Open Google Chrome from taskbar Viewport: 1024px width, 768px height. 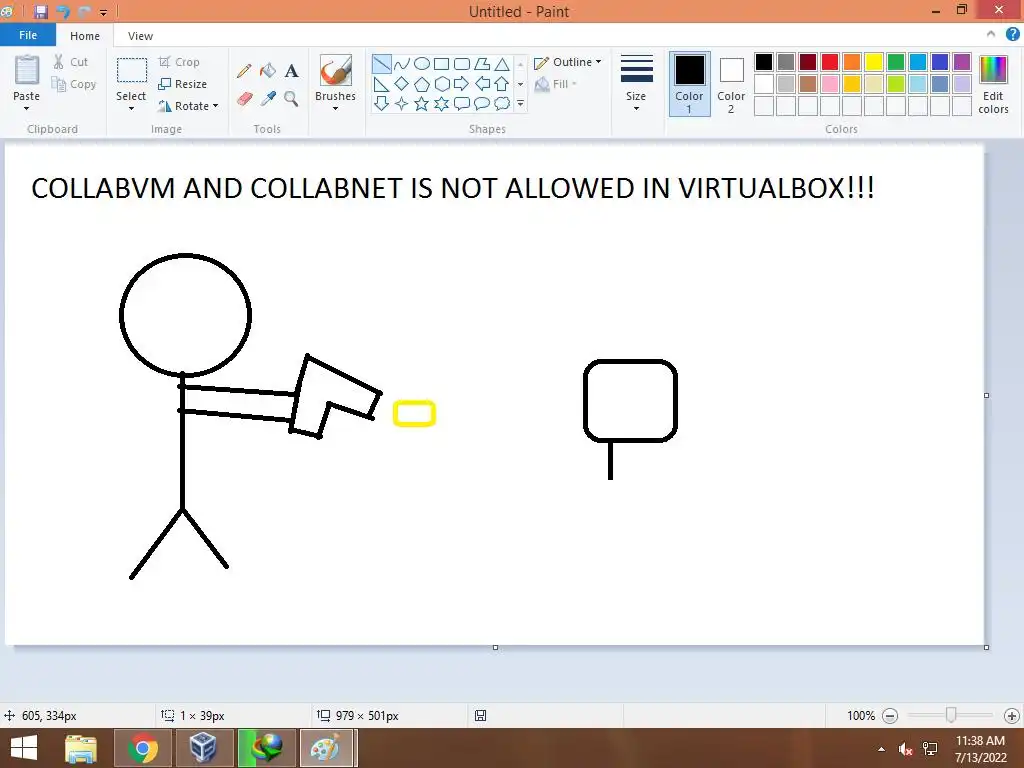143,748
